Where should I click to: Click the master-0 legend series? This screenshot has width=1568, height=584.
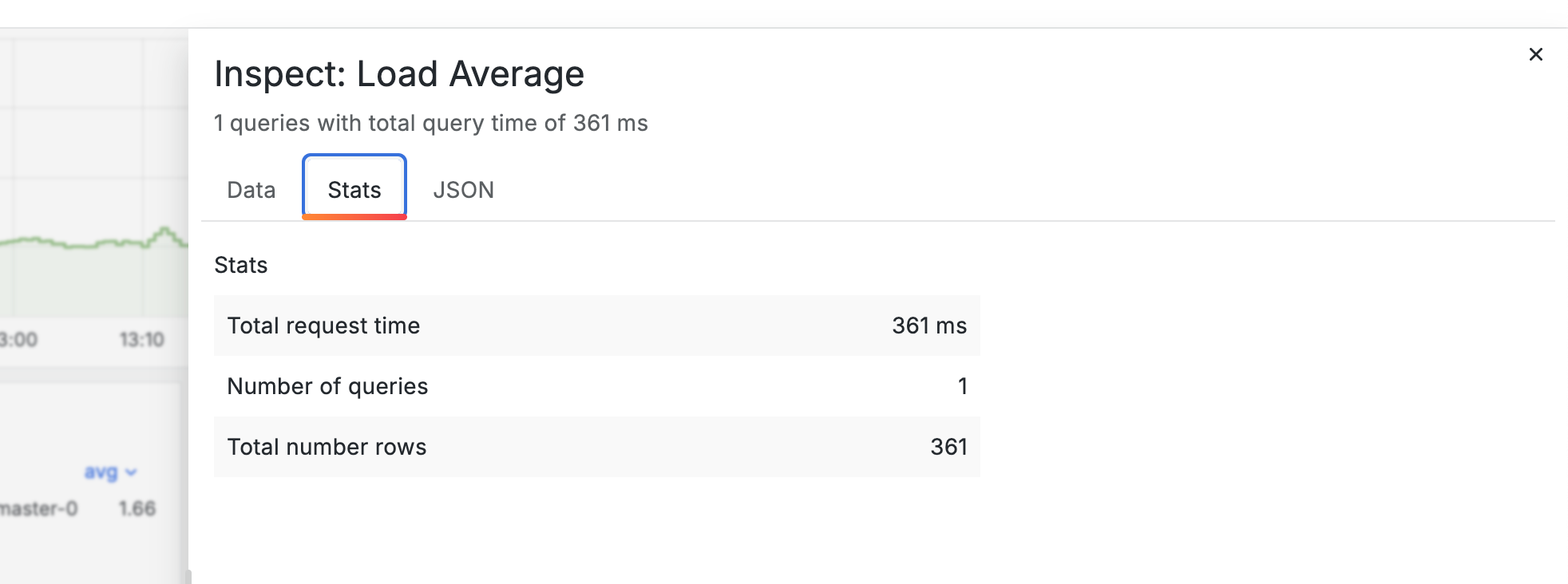(38, 509)
